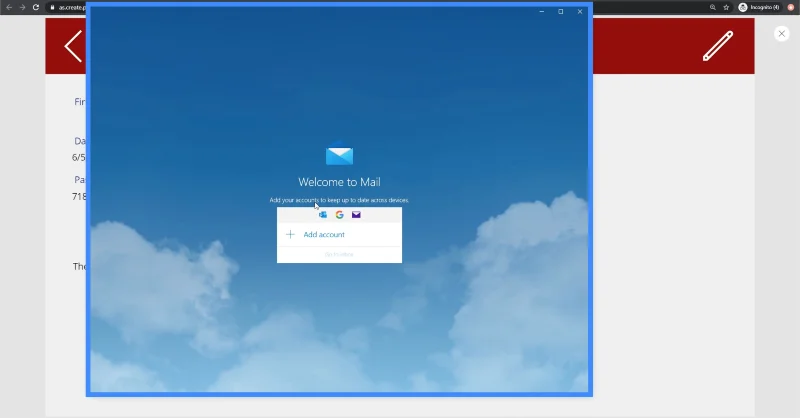Click the Google icon in account panel
Screen dimensions: 800x418
pyautogui.click(x=339, y=215)
